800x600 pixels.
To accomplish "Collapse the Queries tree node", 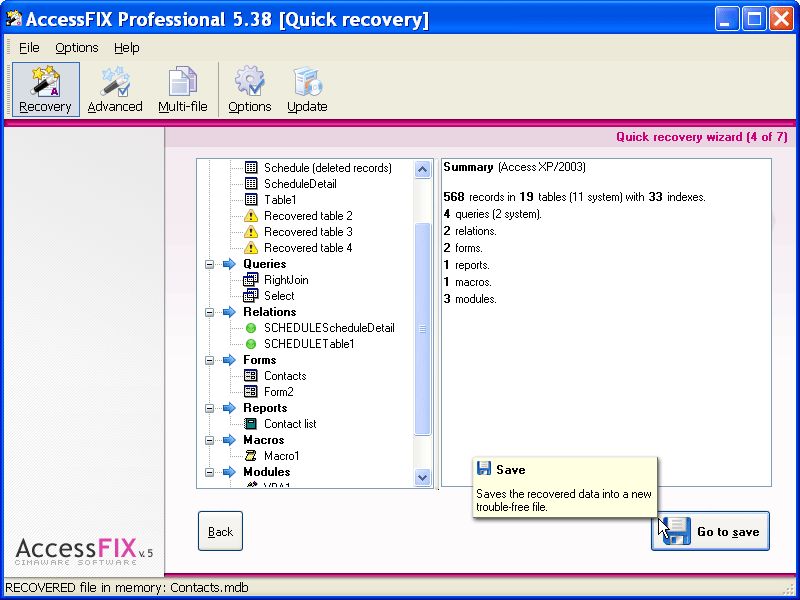I will [209, 264].
